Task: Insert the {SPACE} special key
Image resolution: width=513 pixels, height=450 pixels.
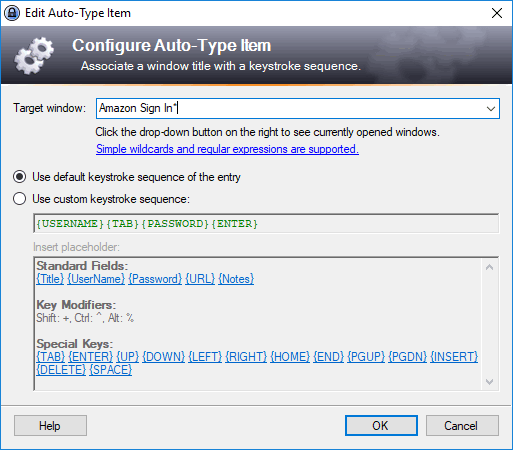Action: pyautogui.click(x=111, y=370)
